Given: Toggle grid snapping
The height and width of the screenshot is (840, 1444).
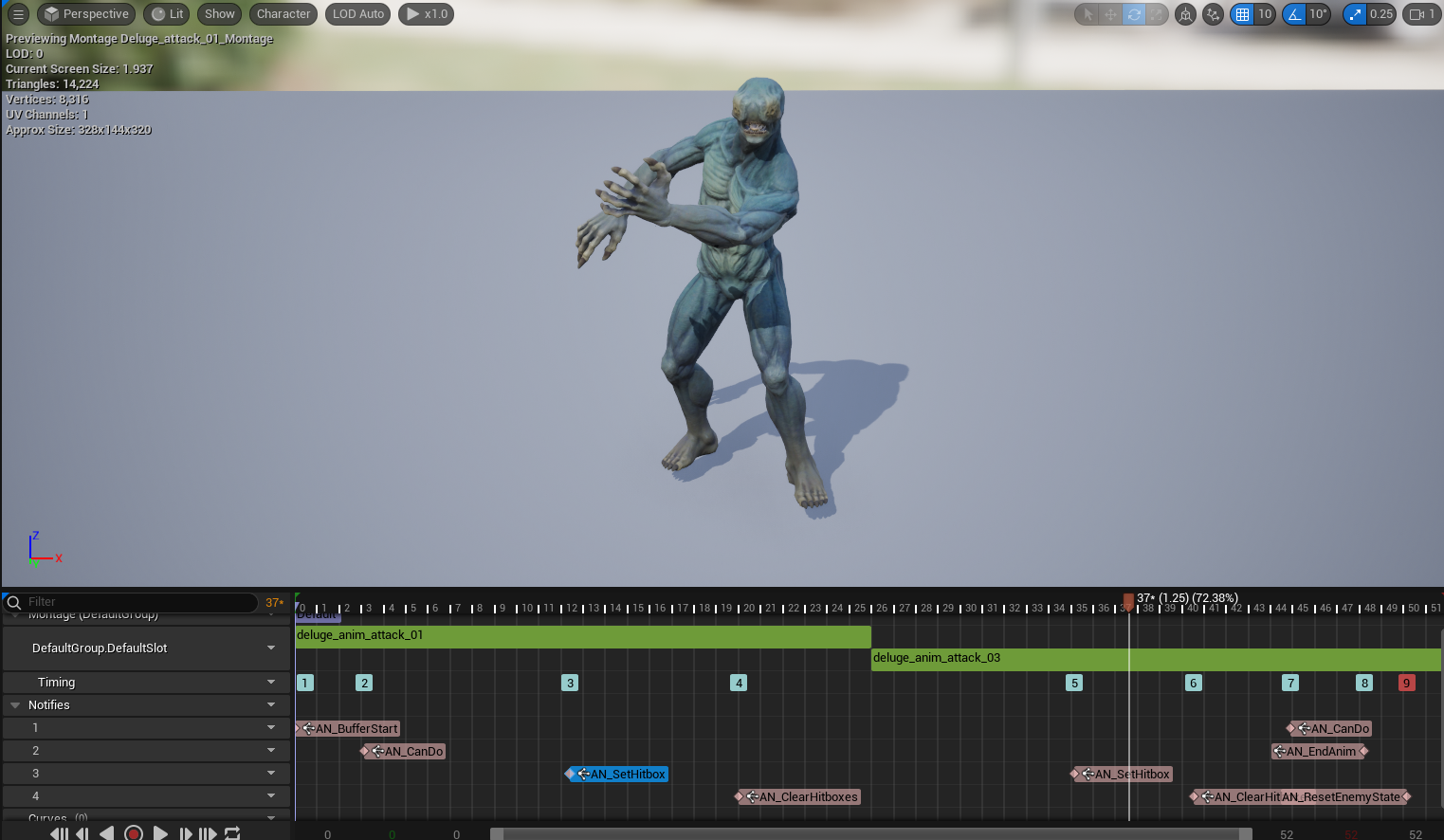Looking at the screenshot, I should pos(1242,14).
